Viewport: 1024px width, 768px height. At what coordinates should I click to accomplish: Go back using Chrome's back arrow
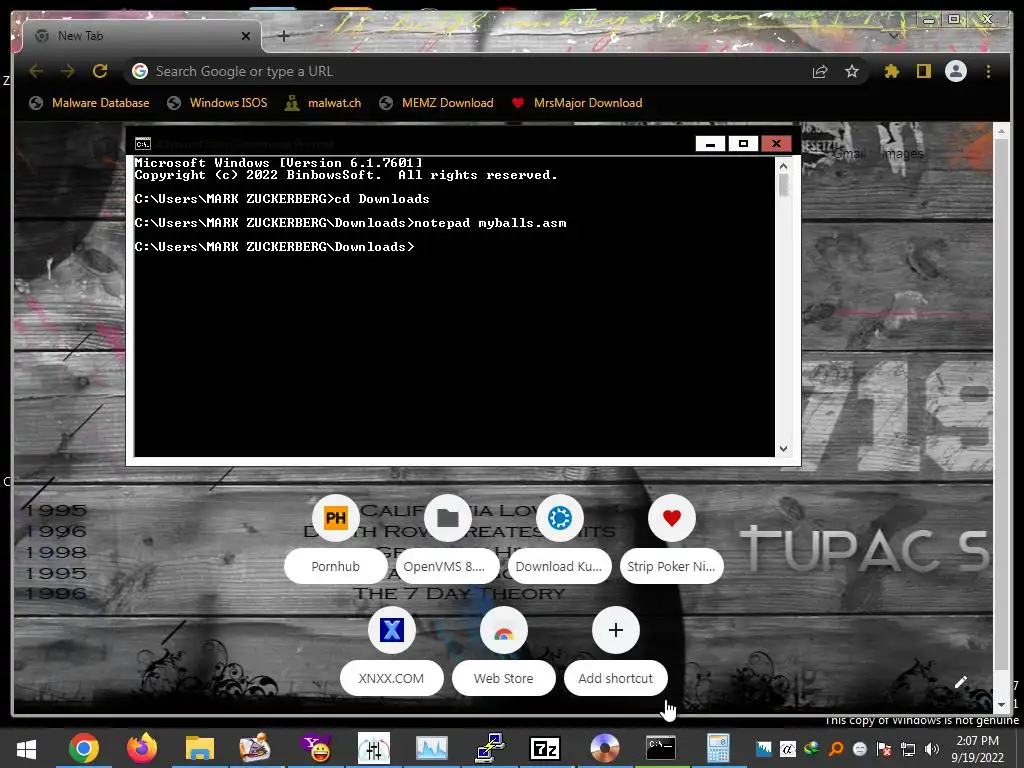(x=36, y=71)
